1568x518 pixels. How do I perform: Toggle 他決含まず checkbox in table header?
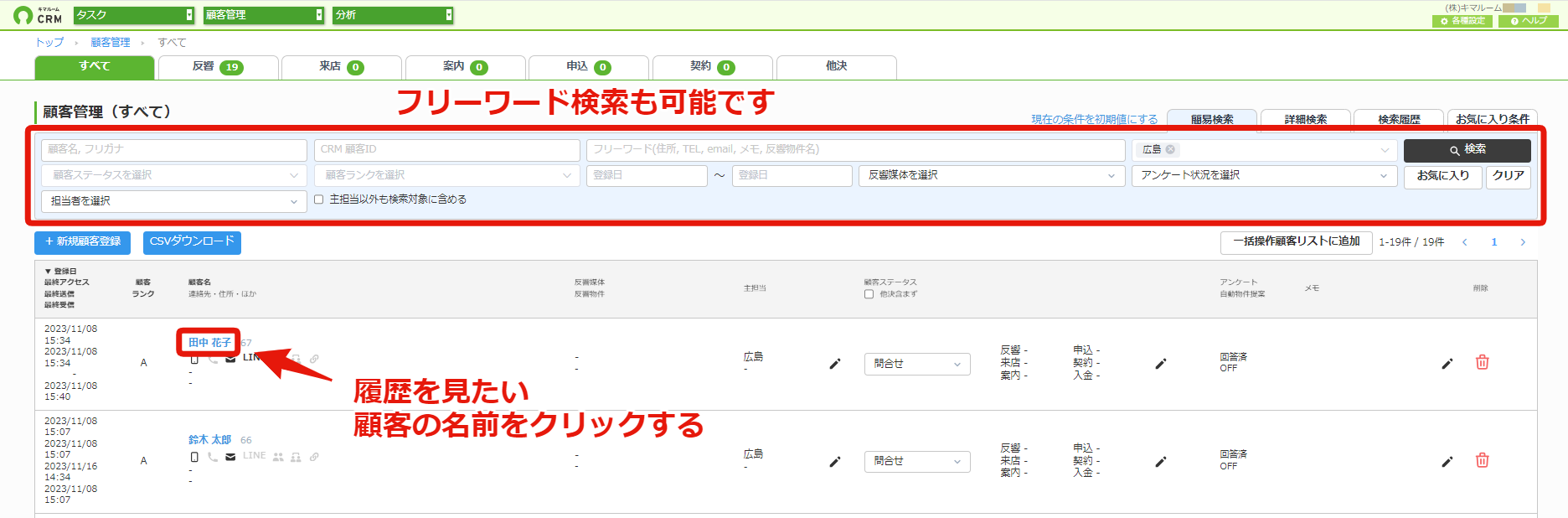(869, 294)
